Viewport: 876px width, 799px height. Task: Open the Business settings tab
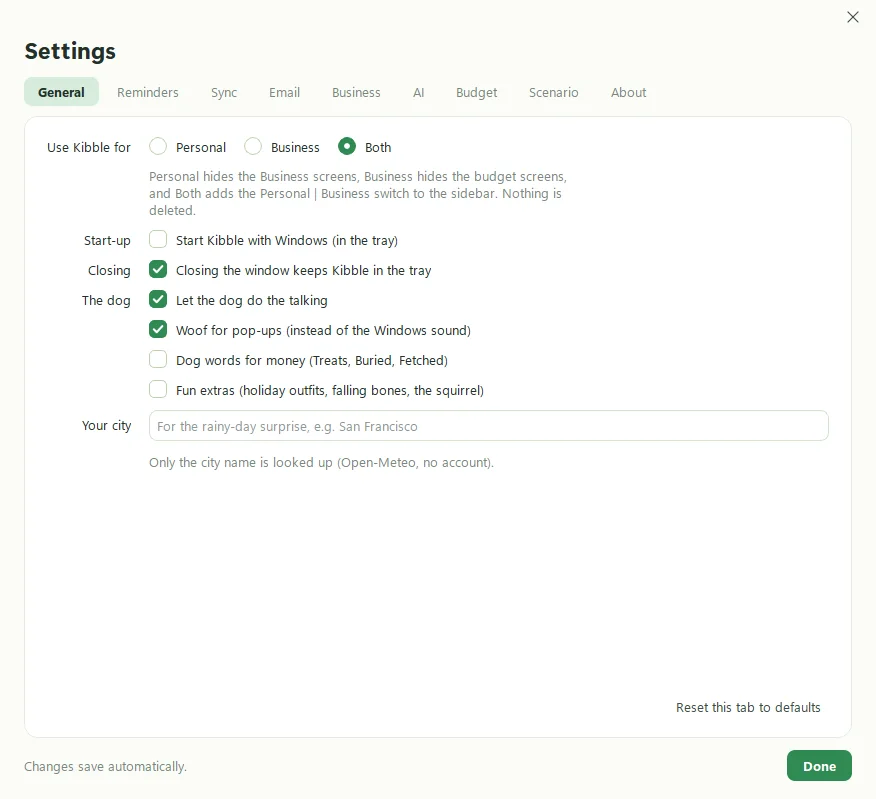[x=356, y=92]
